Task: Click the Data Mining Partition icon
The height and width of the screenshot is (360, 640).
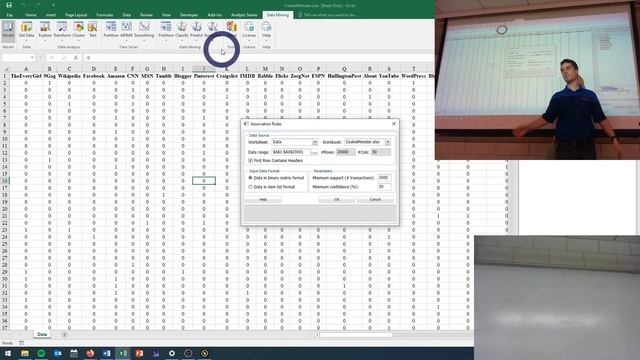Action: 166,30
